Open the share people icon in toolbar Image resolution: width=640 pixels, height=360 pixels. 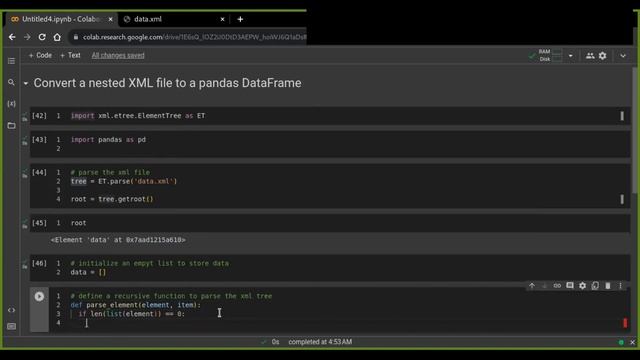point(590,56)
